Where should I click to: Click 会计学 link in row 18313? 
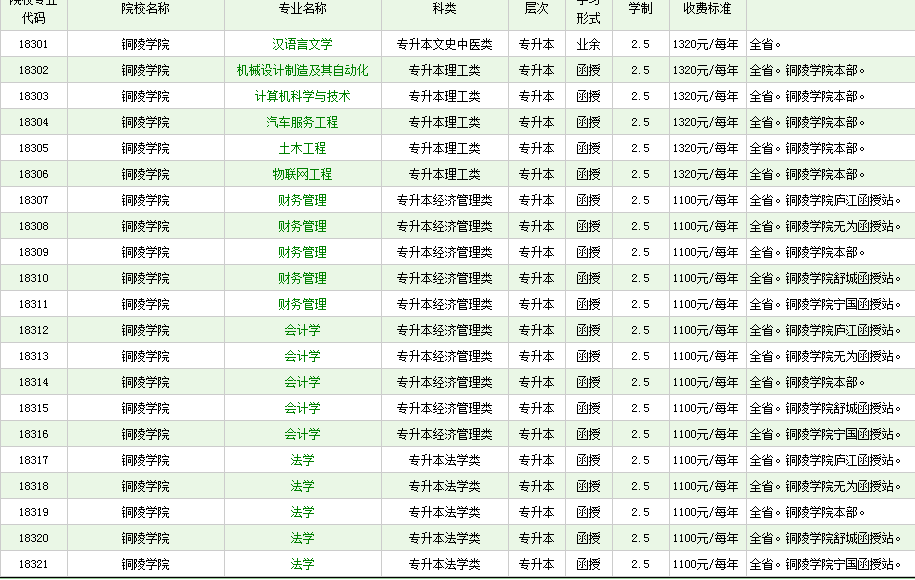click(x=302, y=357)
